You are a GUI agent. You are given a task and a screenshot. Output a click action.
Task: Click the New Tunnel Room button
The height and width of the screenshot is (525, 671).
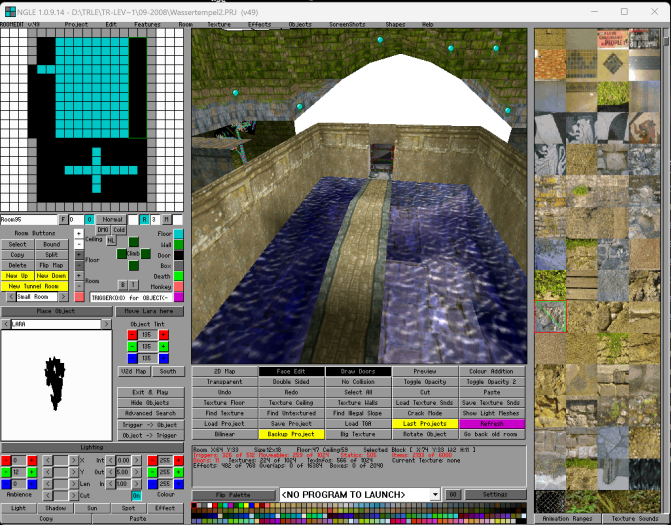pos(34,286)
